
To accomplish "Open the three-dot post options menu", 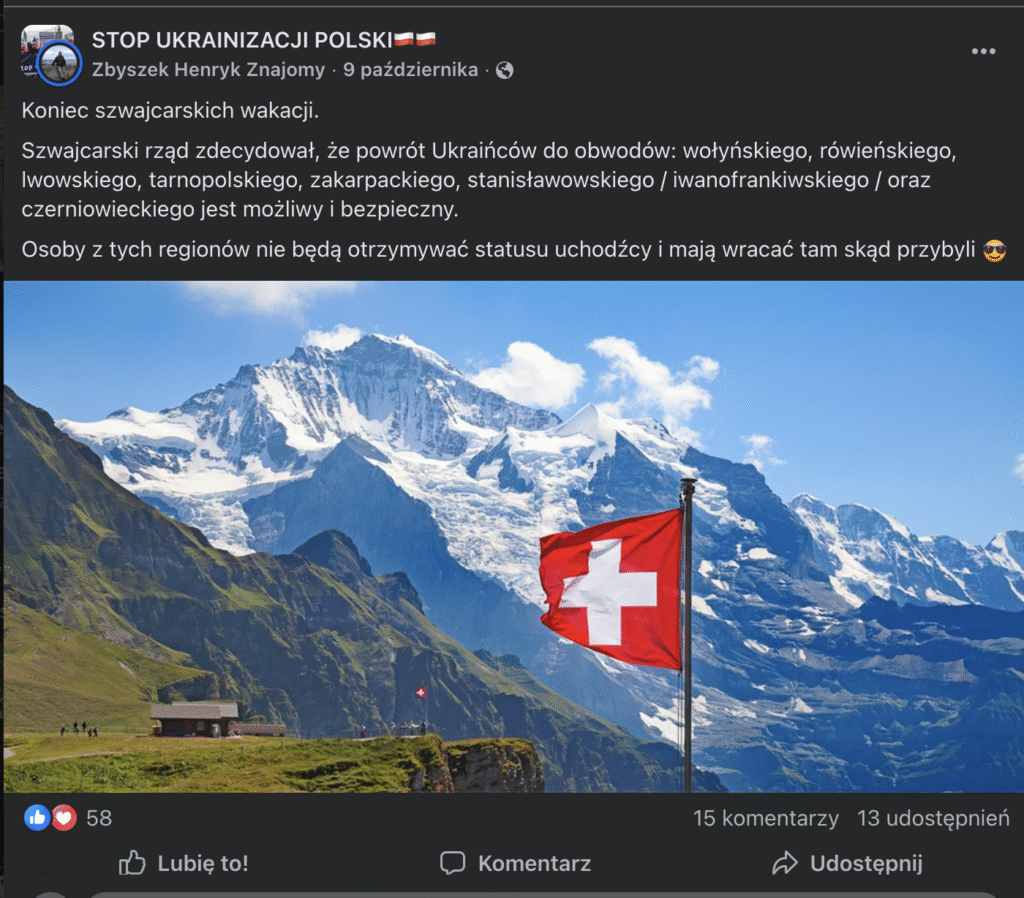I will click(x=983, y=52).
